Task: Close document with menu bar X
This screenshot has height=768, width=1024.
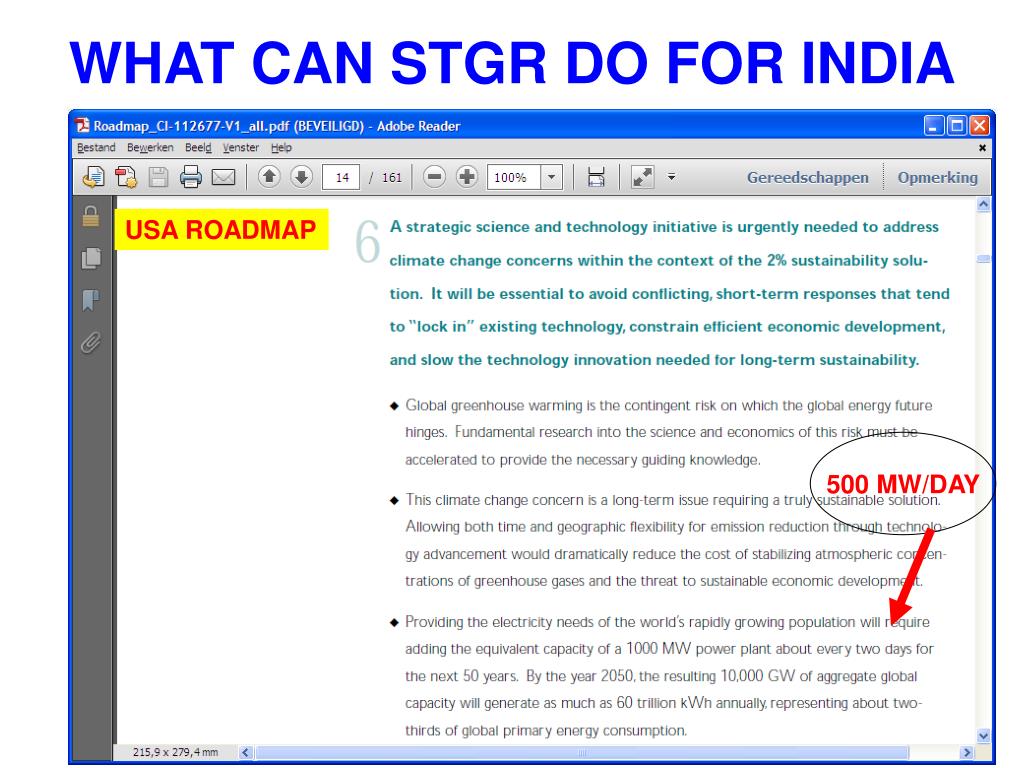Action: click(x=982, y=148)
